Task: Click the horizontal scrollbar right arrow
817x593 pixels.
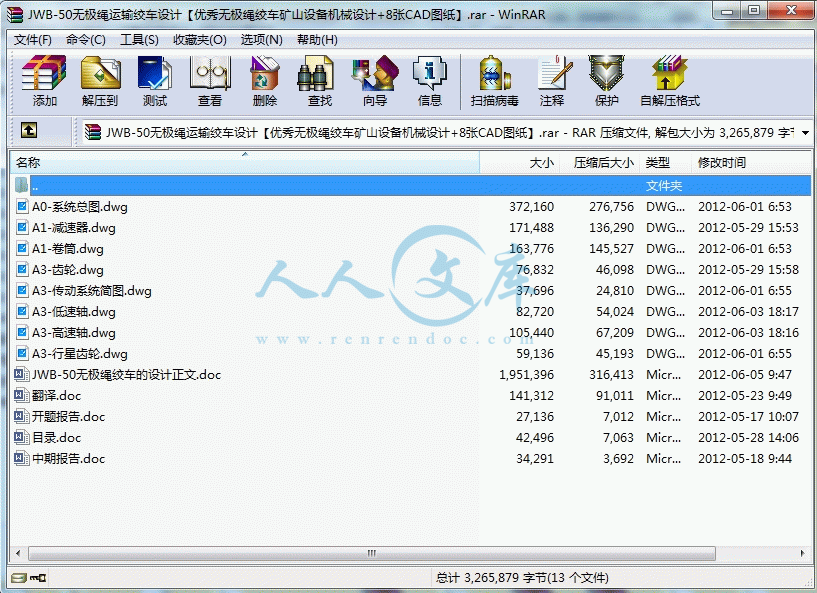Action: click(802, 553)
